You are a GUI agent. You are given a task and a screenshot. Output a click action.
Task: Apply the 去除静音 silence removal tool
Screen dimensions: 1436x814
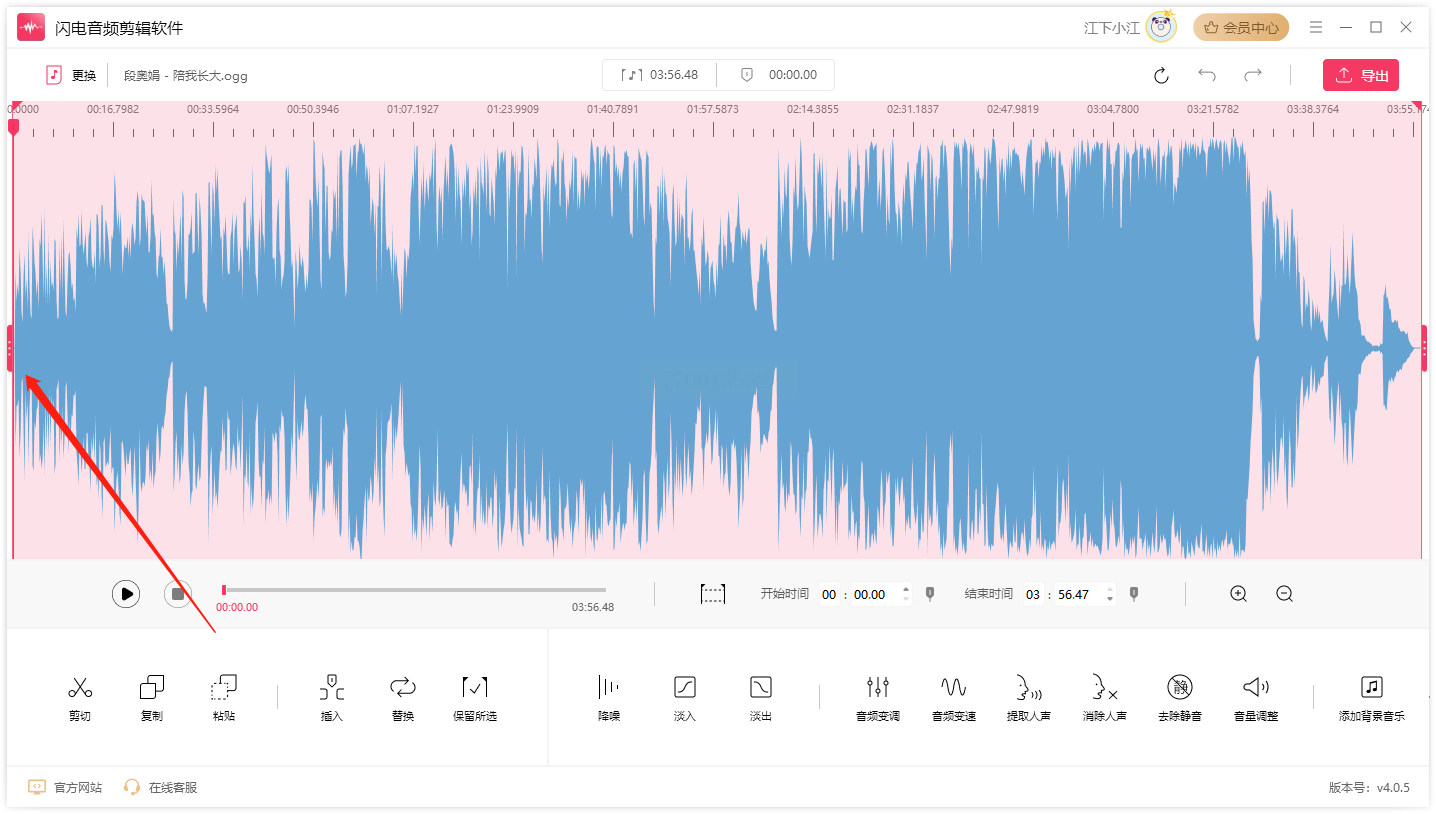[1180, 698]
